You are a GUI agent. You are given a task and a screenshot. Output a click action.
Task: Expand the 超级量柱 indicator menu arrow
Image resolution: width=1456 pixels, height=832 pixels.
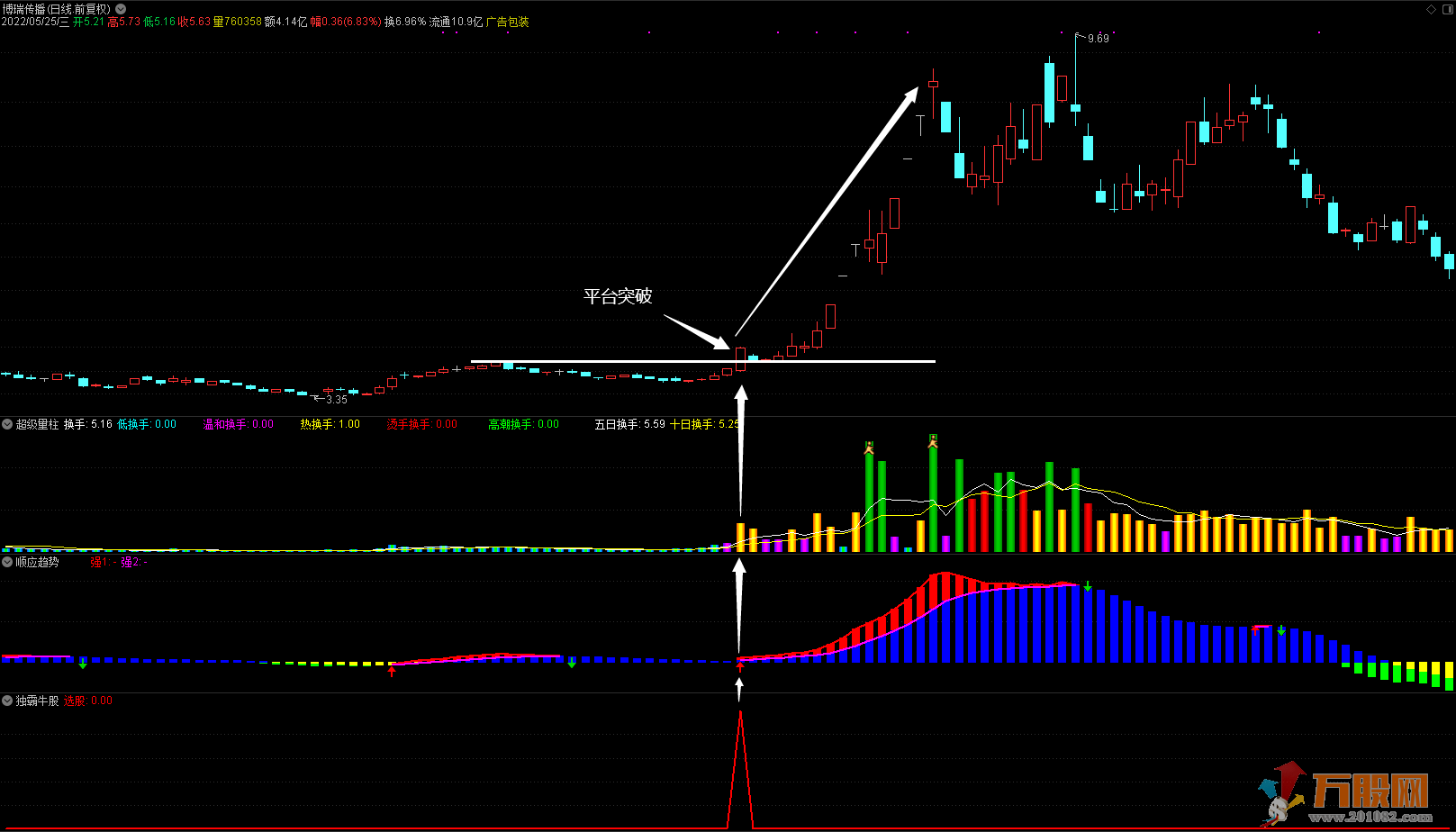click(x=7, y=424)
